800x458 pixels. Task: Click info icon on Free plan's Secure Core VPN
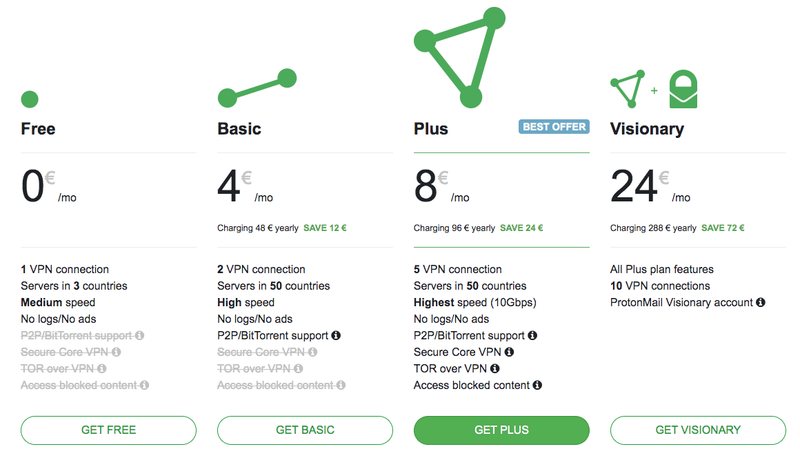tap(116, 352)
